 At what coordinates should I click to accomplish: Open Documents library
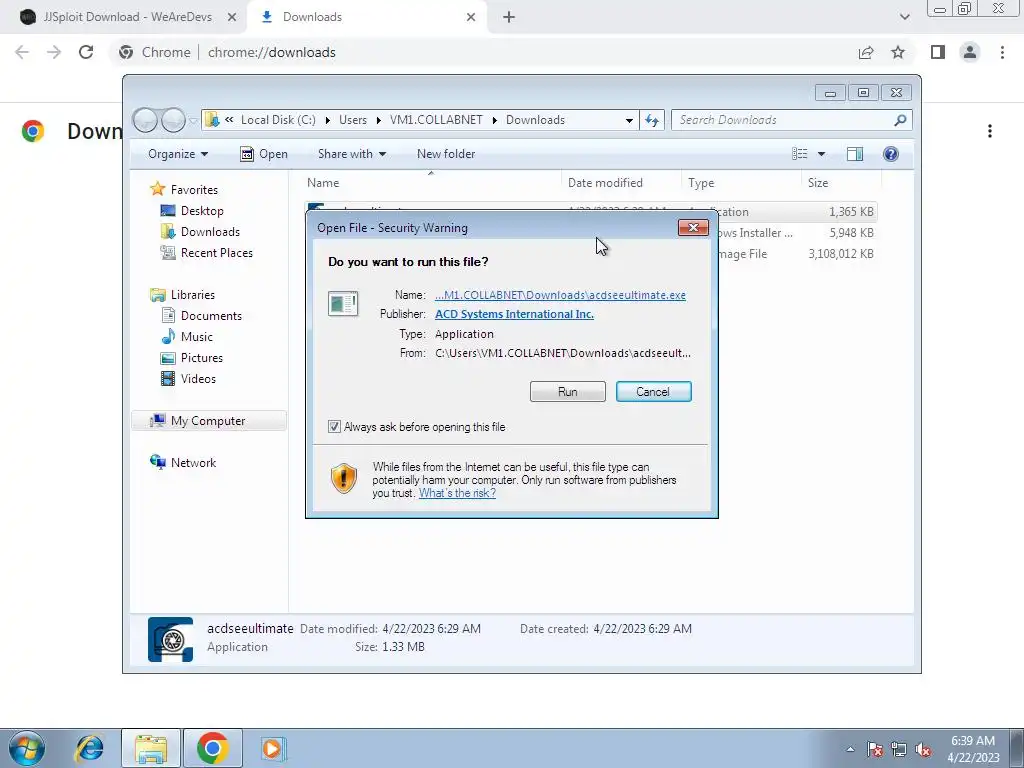pos(211,316)
